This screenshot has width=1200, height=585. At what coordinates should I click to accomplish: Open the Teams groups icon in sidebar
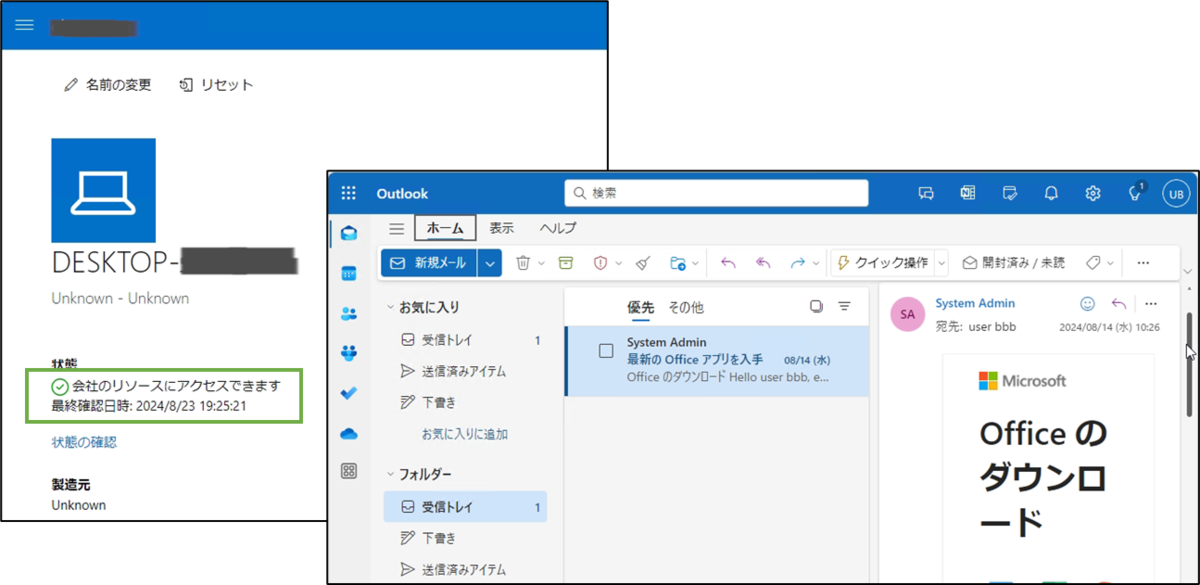click(349, 352)
